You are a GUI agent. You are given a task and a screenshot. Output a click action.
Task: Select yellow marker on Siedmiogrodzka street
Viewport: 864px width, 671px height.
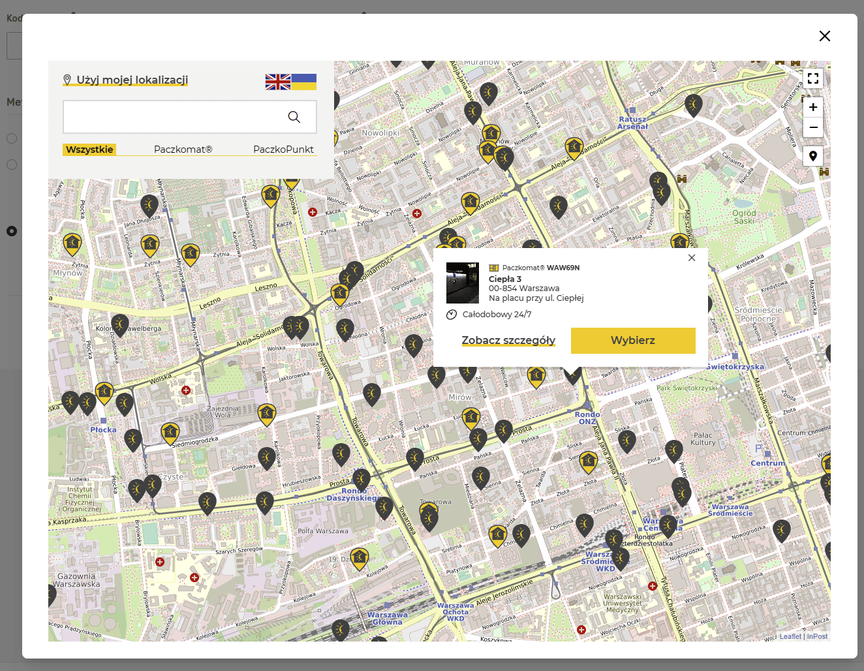170,434
